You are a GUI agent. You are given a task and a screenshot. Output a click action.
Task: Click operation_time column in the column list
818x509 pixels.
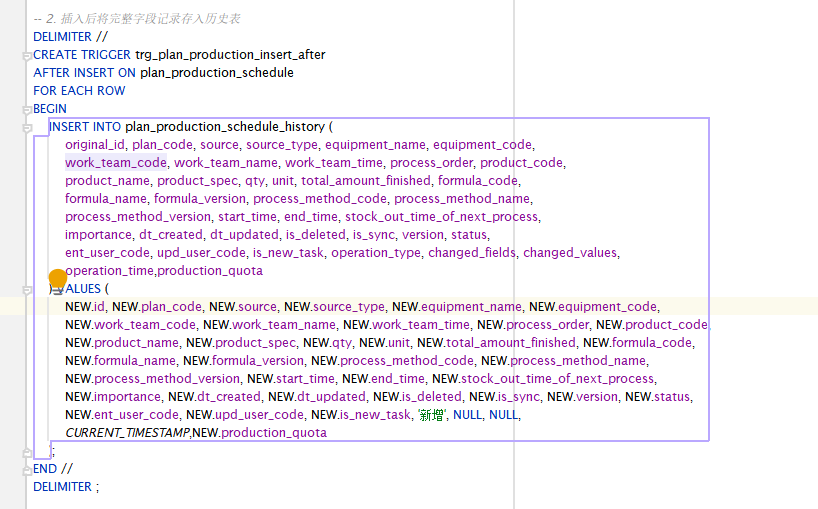pos(109,271)
